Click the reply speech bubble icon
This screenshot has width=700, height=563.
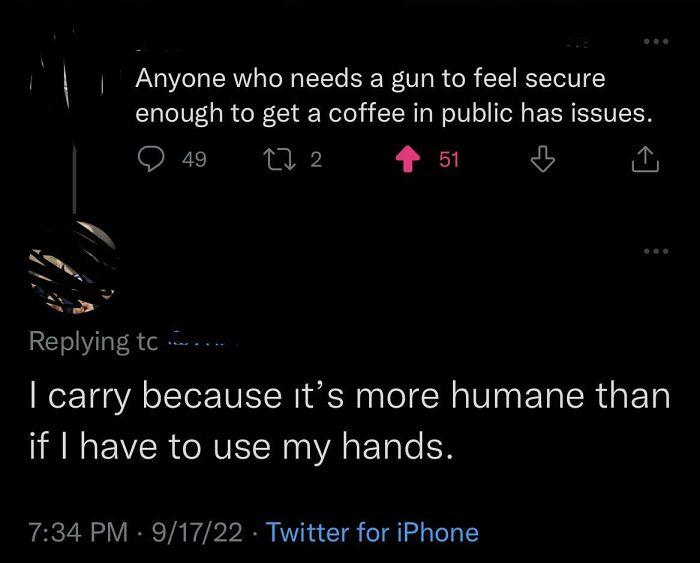tap(154, 159)
